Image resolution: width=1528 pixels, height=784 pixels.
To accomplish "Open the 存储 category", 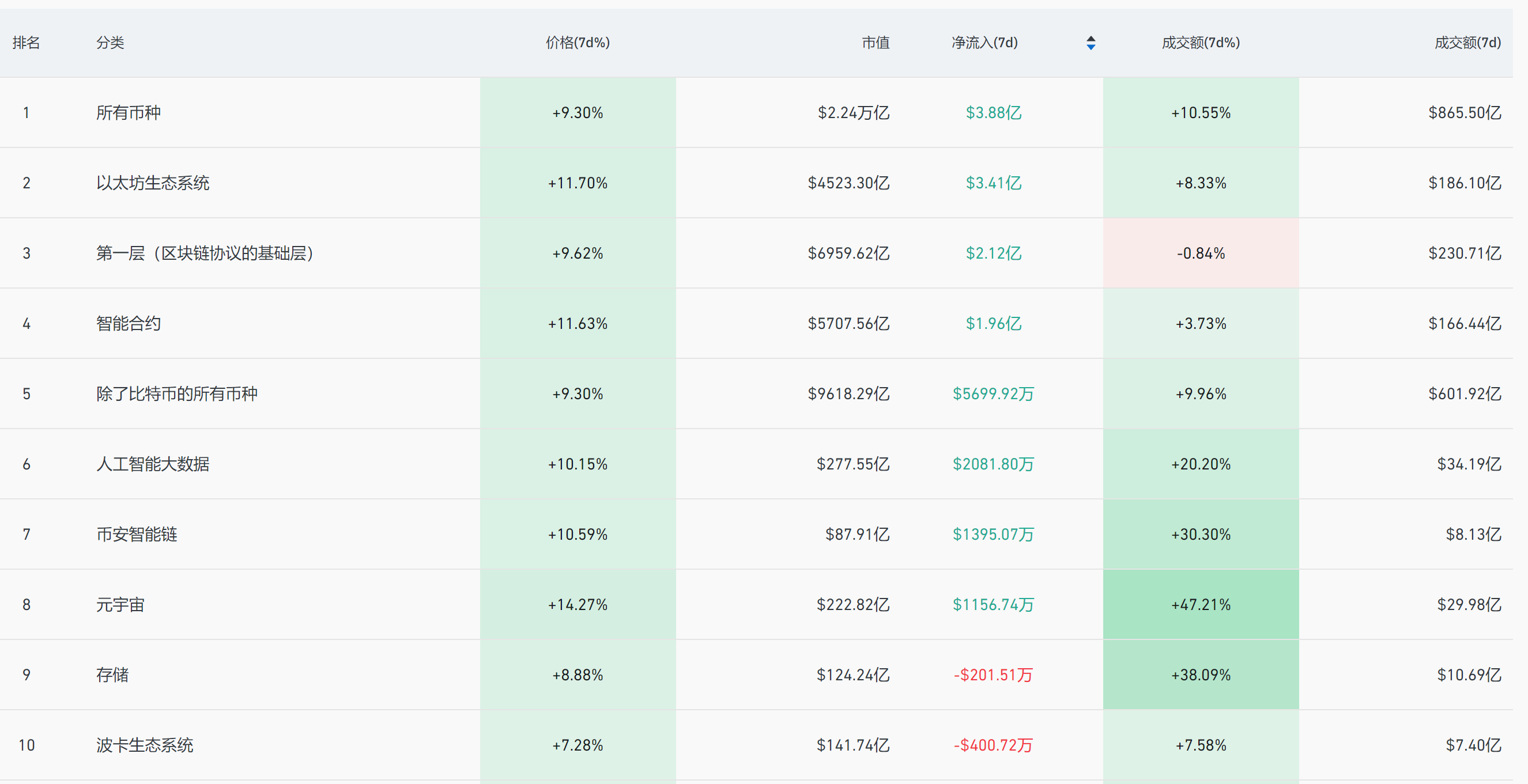I will point(112,675).
